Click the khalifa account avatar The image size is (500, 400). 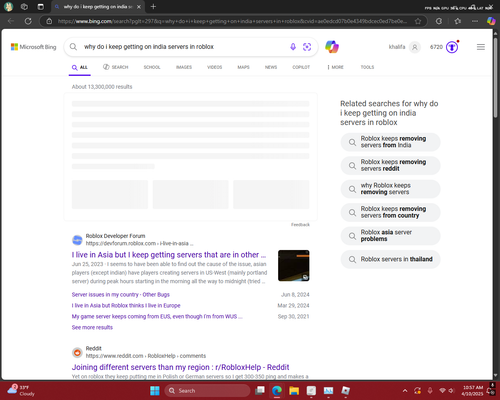click(x=415, y=47)
